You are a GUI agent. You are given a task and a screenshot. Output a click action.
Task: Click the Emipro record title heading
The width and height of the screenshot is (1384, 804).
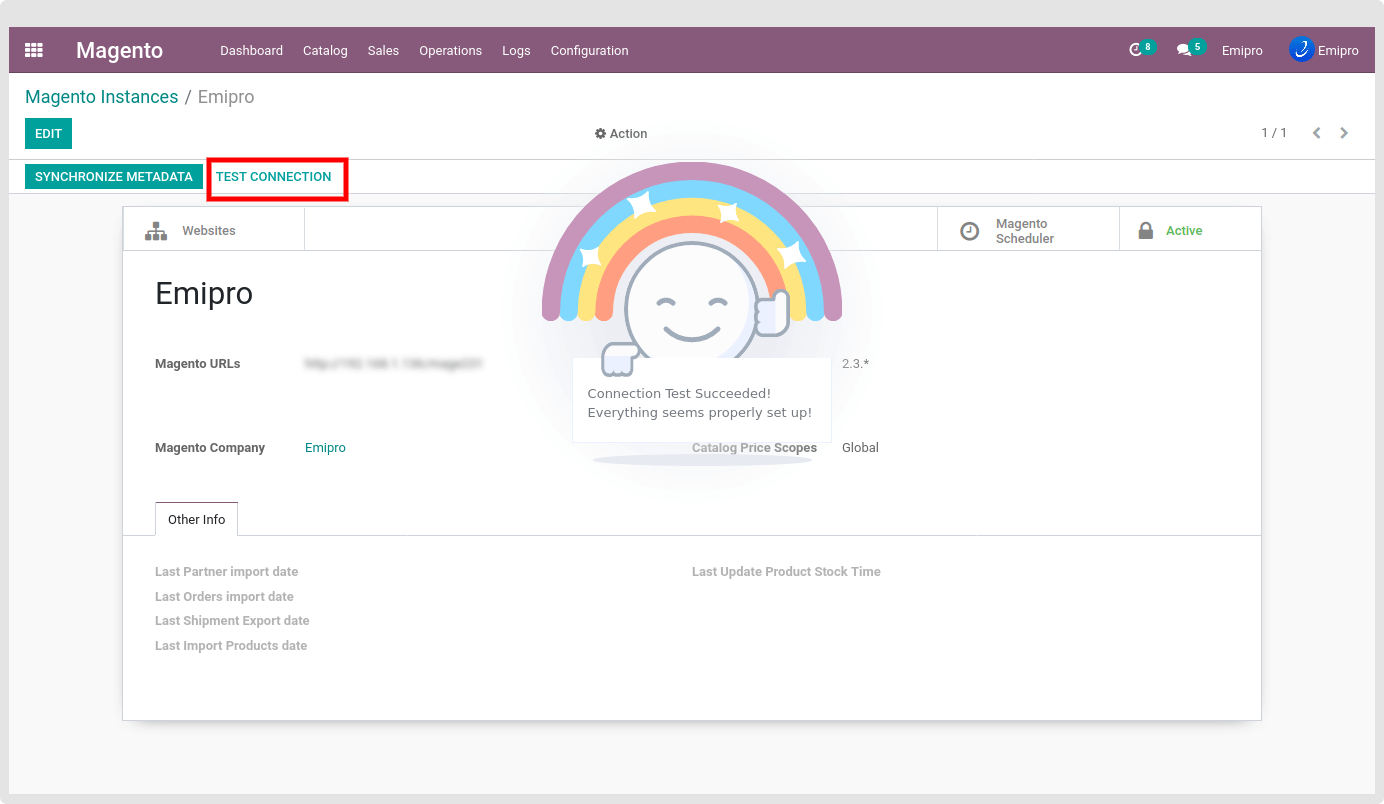pyautogui.click(x=204, y=294)
